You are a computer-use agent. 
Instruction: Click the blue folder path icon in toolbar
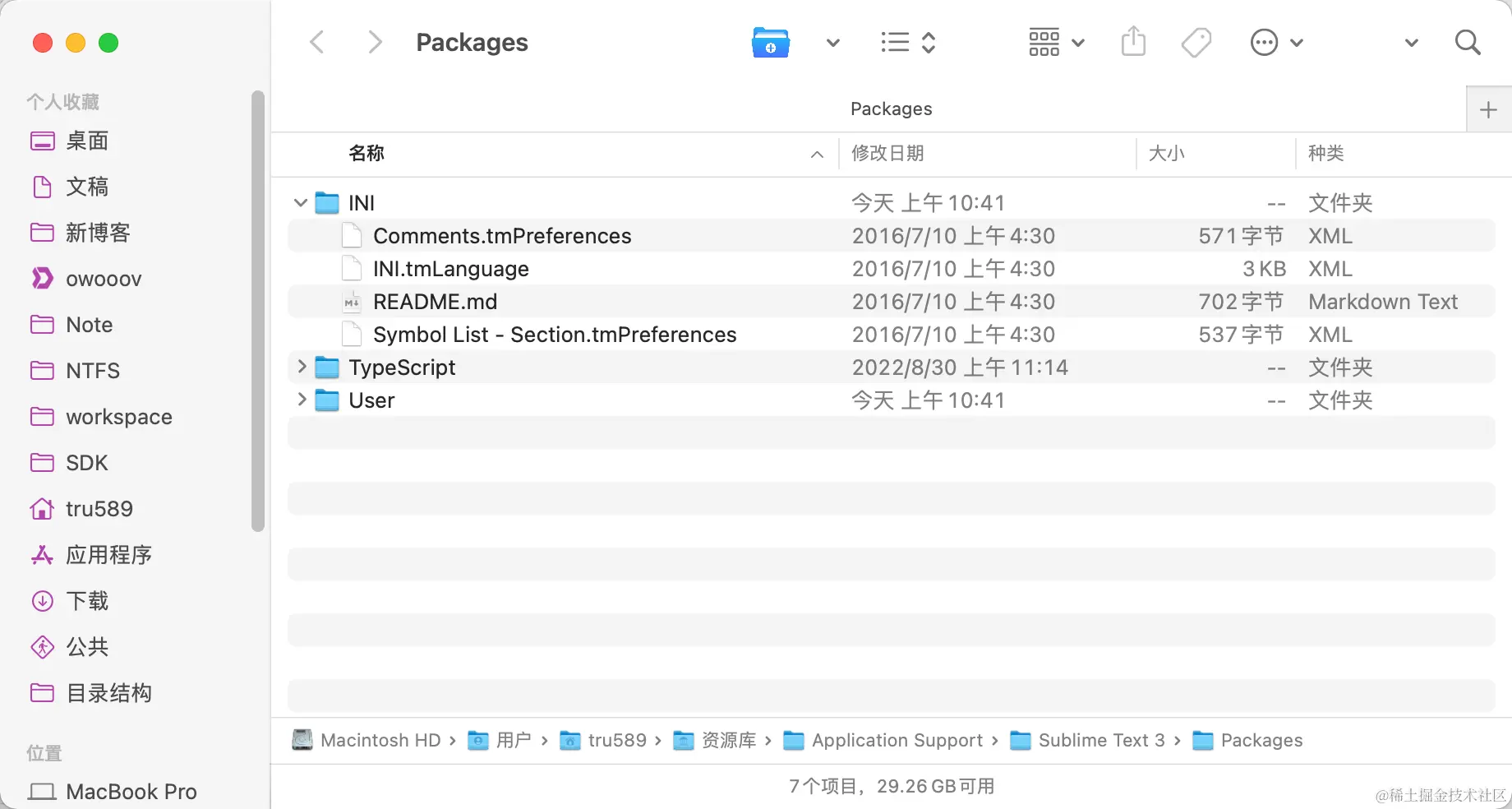771,42
